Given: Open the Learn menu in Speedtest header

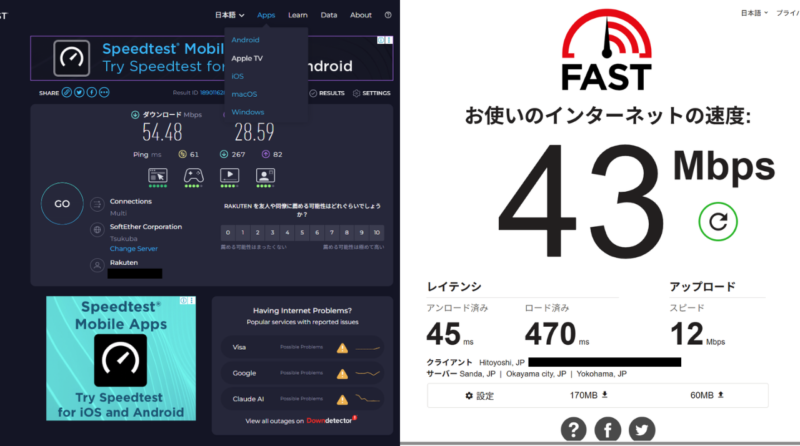Looking at the screenshot, I should pyautogui.click(x=297, y=15).
